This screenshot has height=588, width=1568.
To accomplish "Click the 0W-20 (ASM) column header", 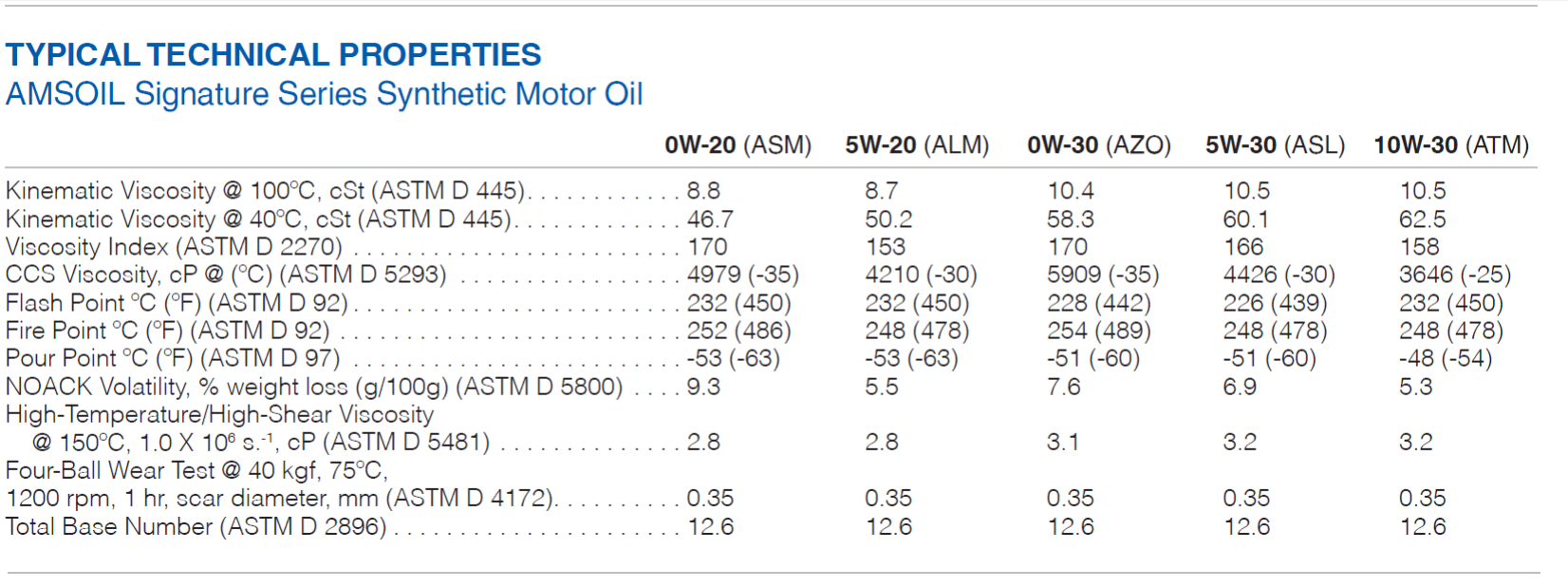I will tap(738, 145).
